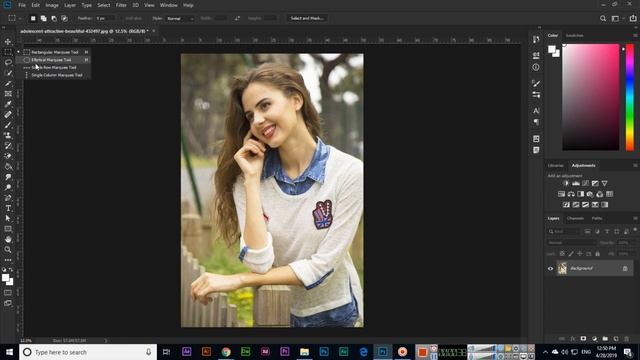
Task: Select the Zoom tool
Action: 8,249
